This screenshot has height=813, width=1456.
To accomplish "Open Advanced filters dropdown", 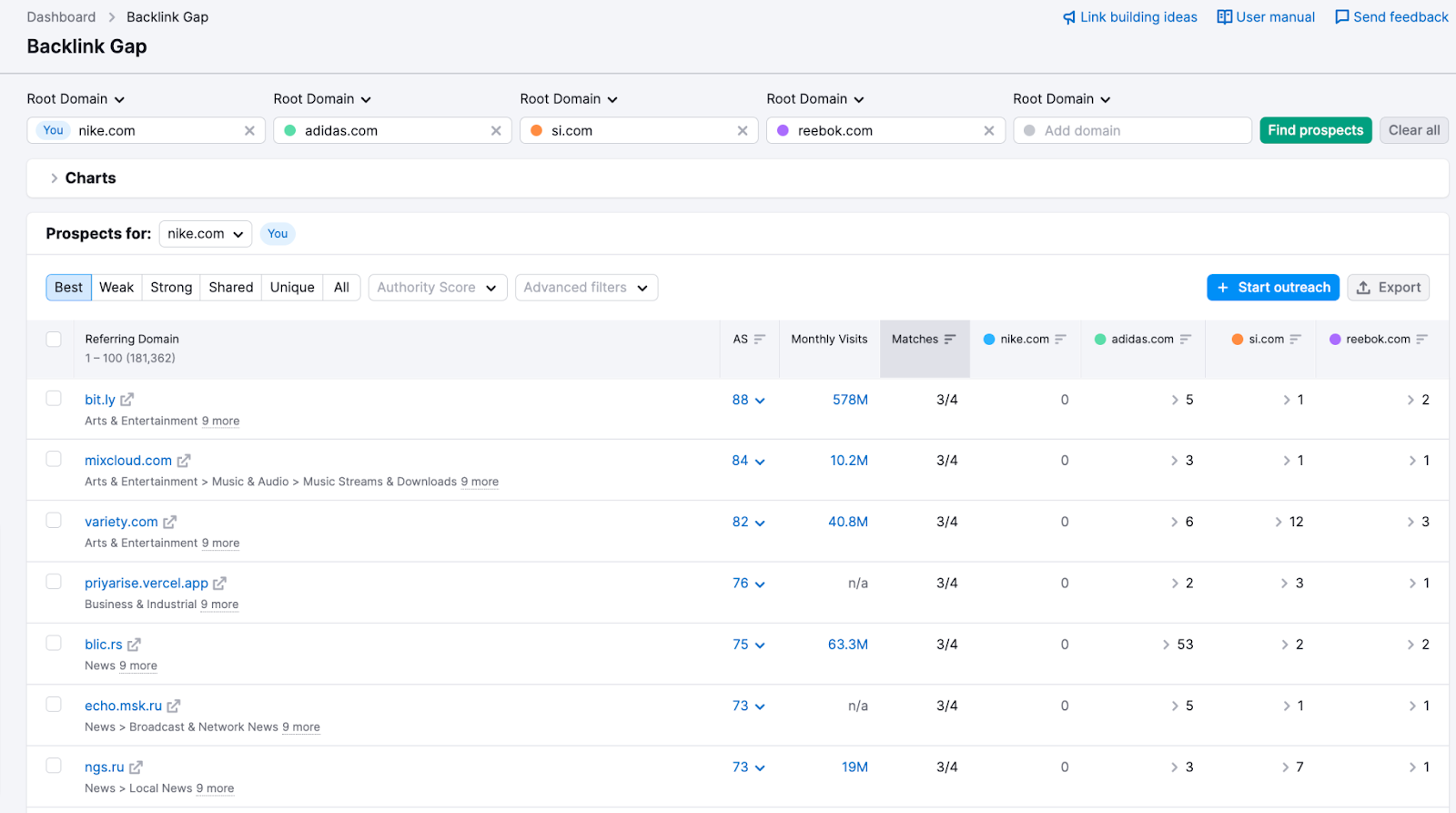I will tap(587, 288).
